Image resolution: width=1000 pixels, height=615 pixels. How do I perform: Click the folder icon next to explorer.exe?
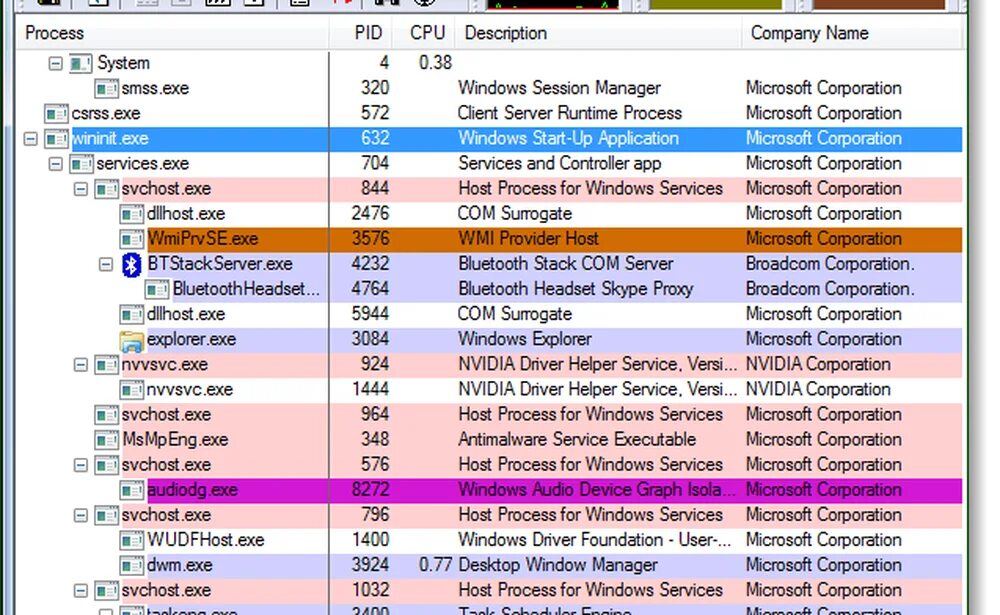131,340
